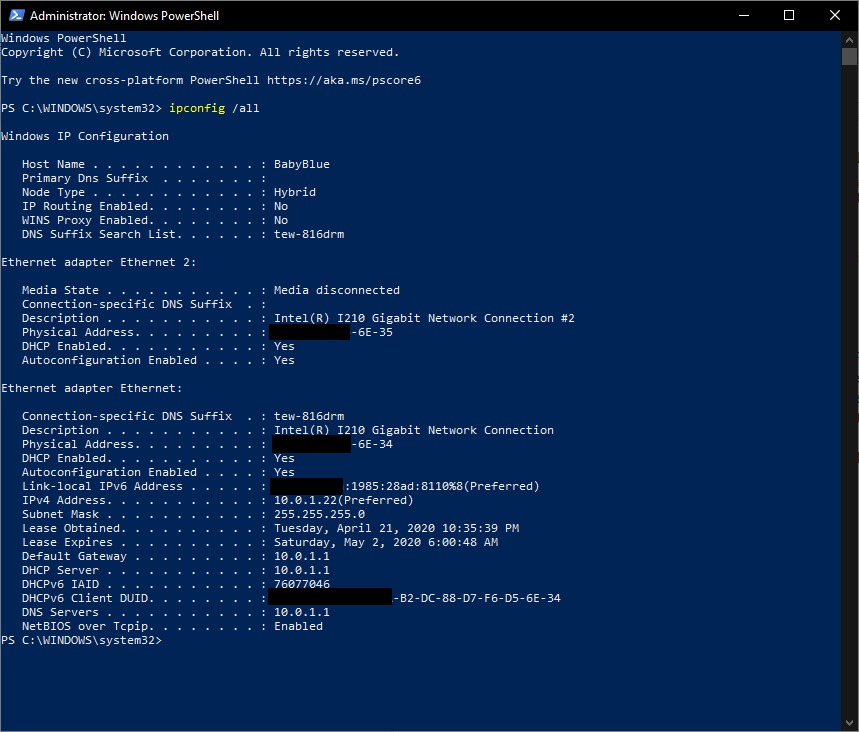Click the 'Media disconnected' state text
The image size is (859, 732).
336,290
